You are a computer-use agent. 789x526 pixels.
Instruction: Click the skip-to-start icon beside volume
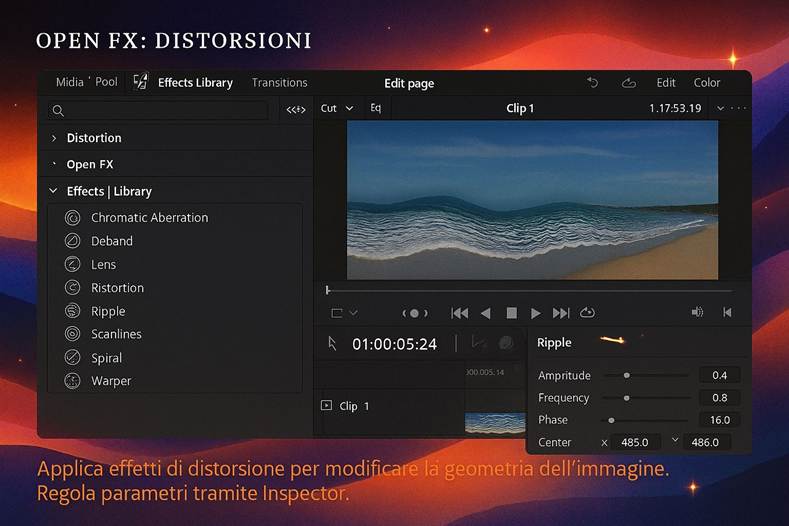click(727, 312)
